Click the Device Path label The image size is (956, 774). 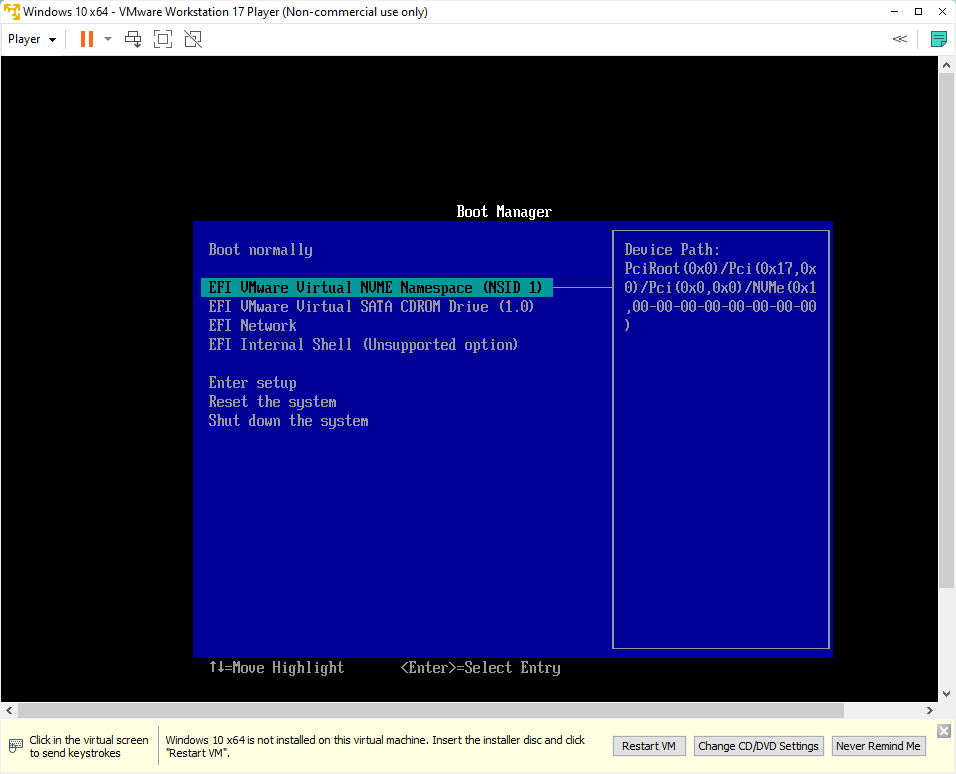pos(672,249)
